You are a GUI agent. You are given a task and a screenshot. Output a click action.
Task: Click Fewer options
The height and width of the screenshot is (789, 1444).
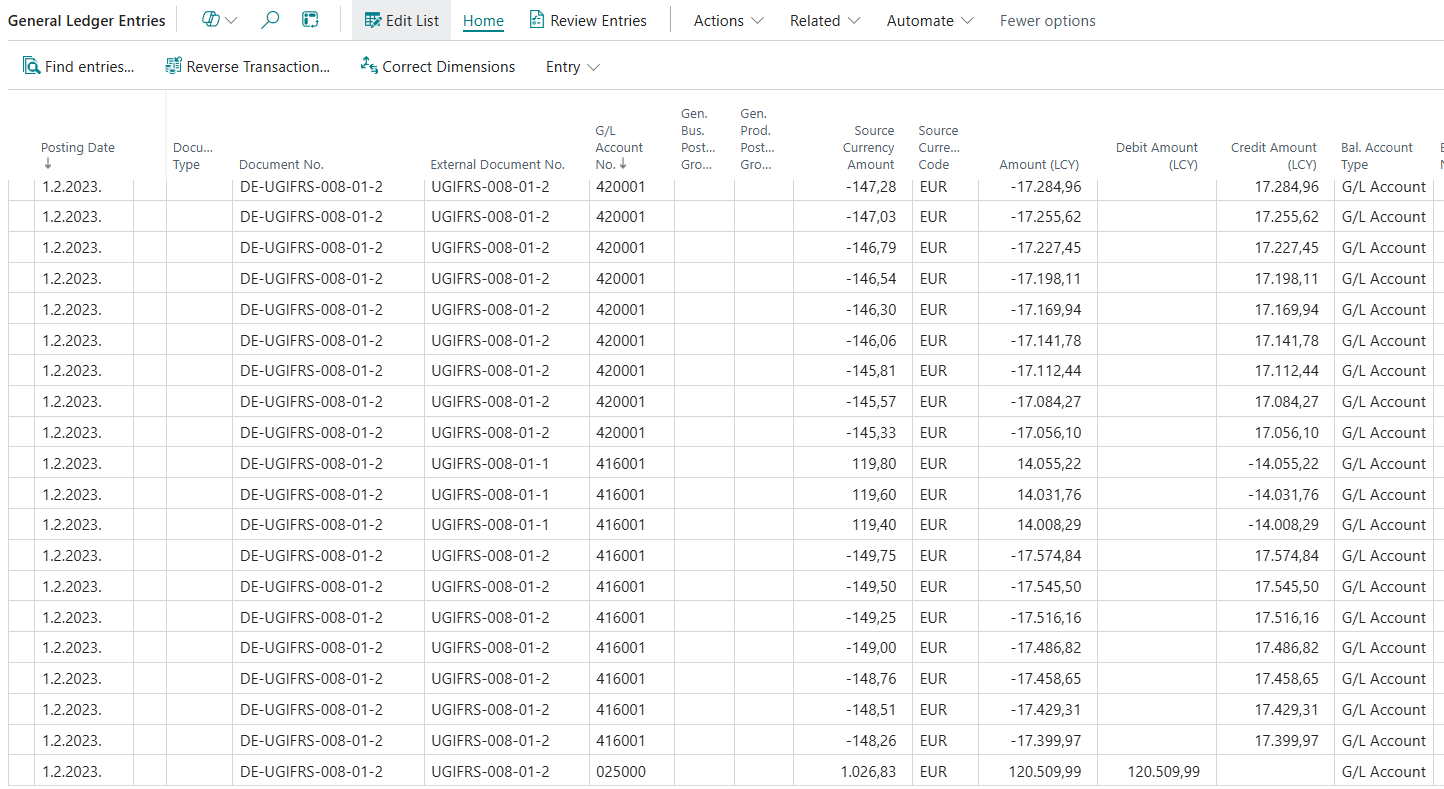click(x=1047, y=20)
